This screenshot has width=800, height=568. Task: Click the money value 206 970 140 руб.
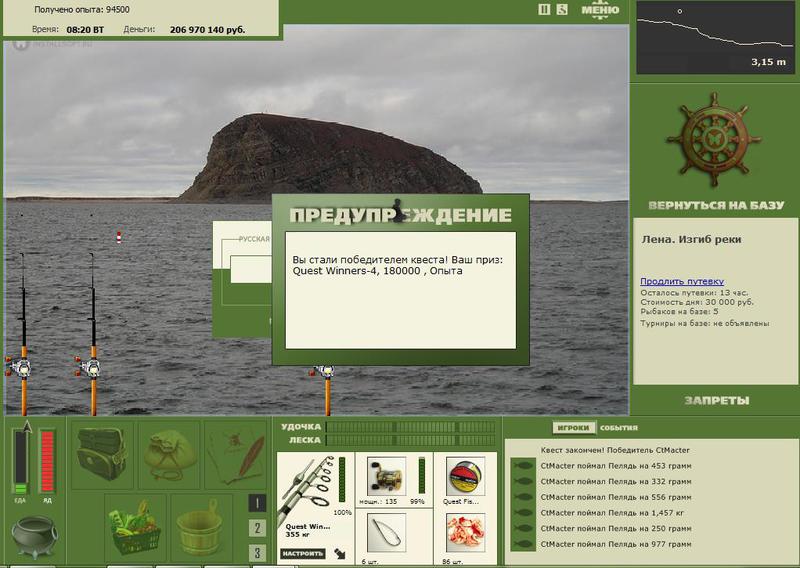(x=208, y=30)
